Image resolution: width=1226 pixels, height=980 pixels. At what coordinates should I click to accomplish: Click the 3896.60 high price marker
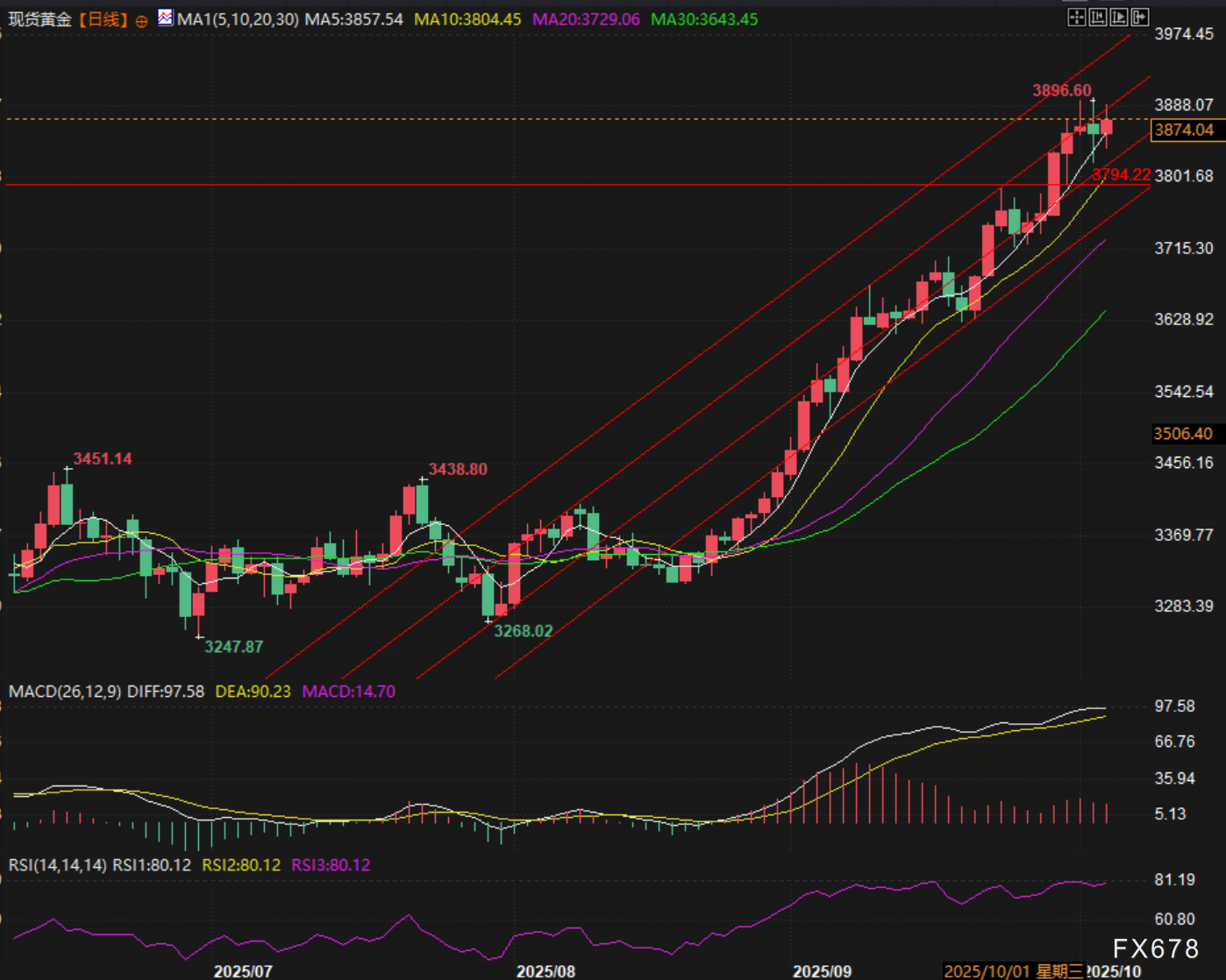pyautogui.click(x=1061, y=90)
